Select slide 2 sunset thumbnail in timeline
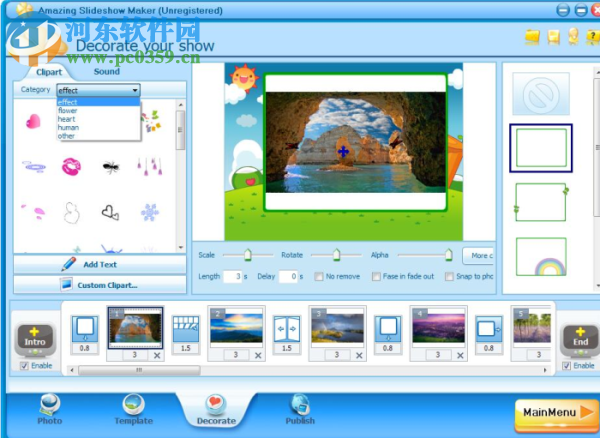The height and width of the screenshot is (438, 600). click(x=236, y=328)
